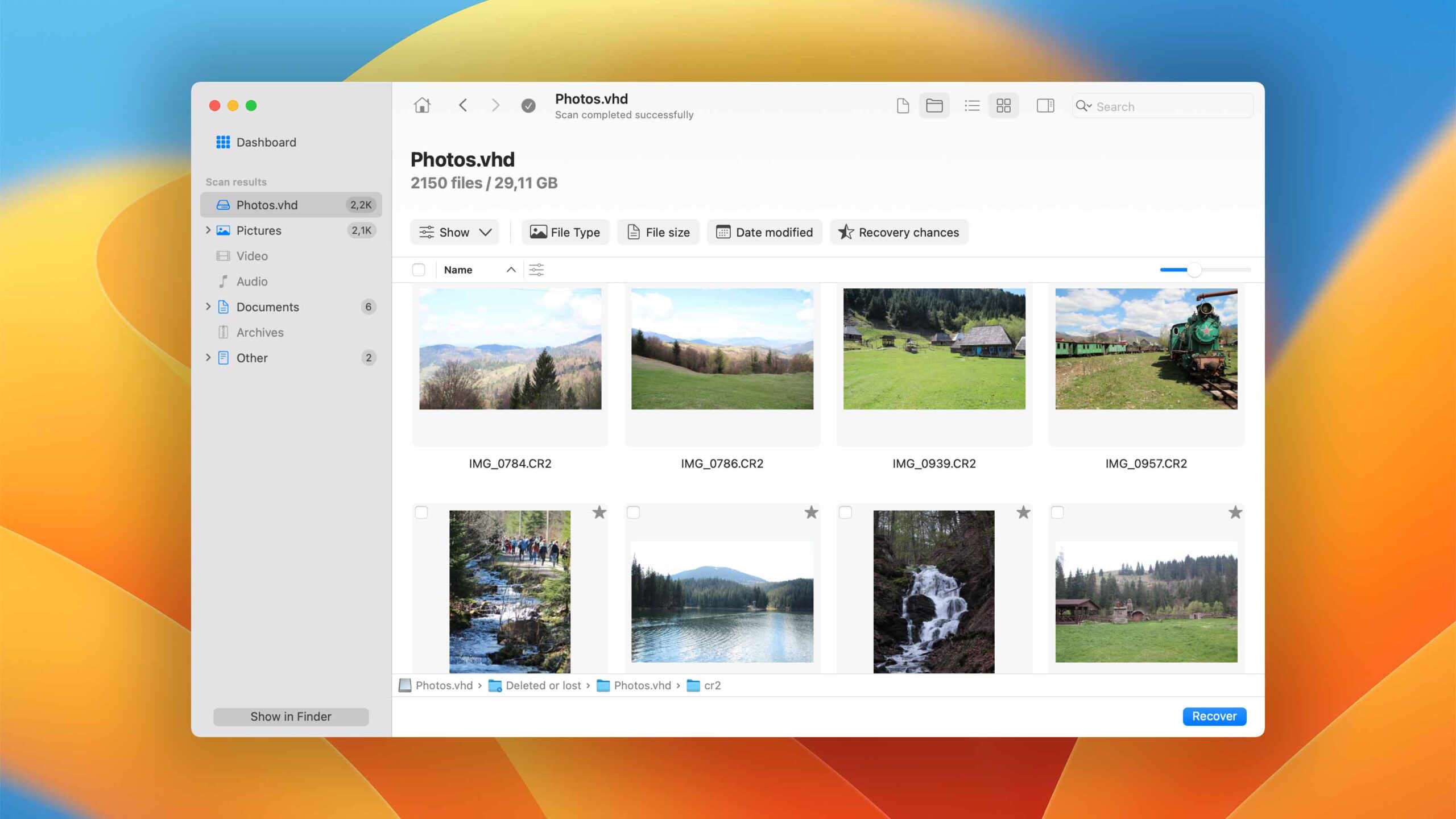
Task: Expand the Documents category in sidebar
Action: (208, 307)
